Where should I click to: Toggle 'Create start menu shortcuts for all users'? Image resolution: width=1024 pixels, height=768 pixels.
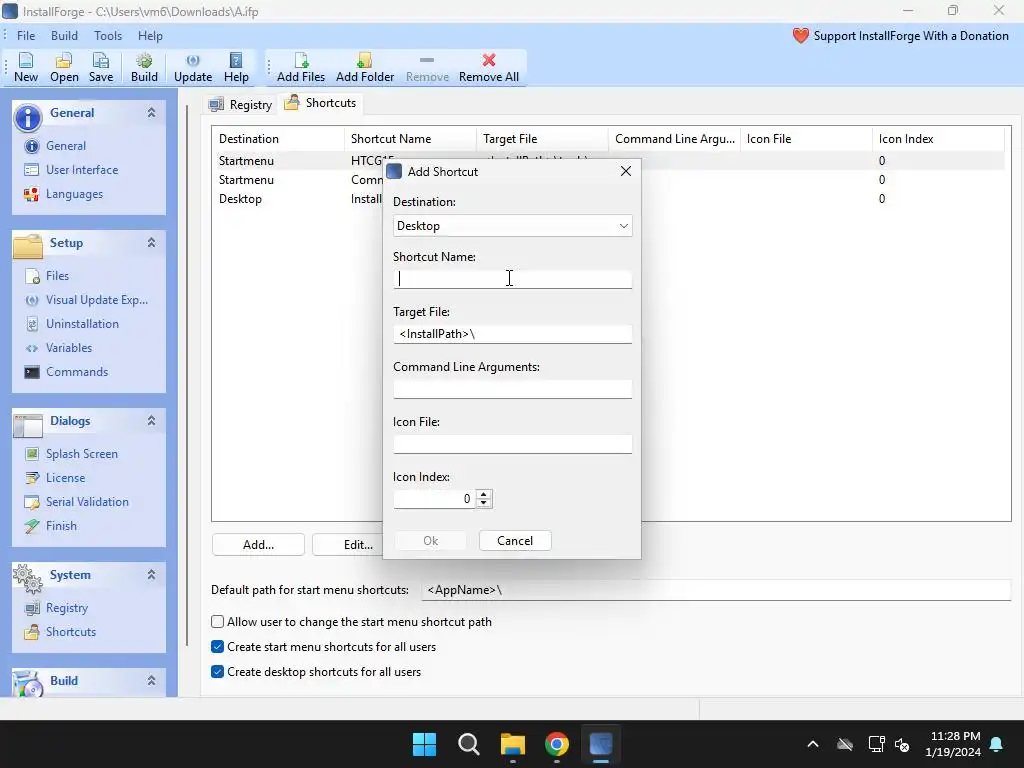click(x=217, y=647)
